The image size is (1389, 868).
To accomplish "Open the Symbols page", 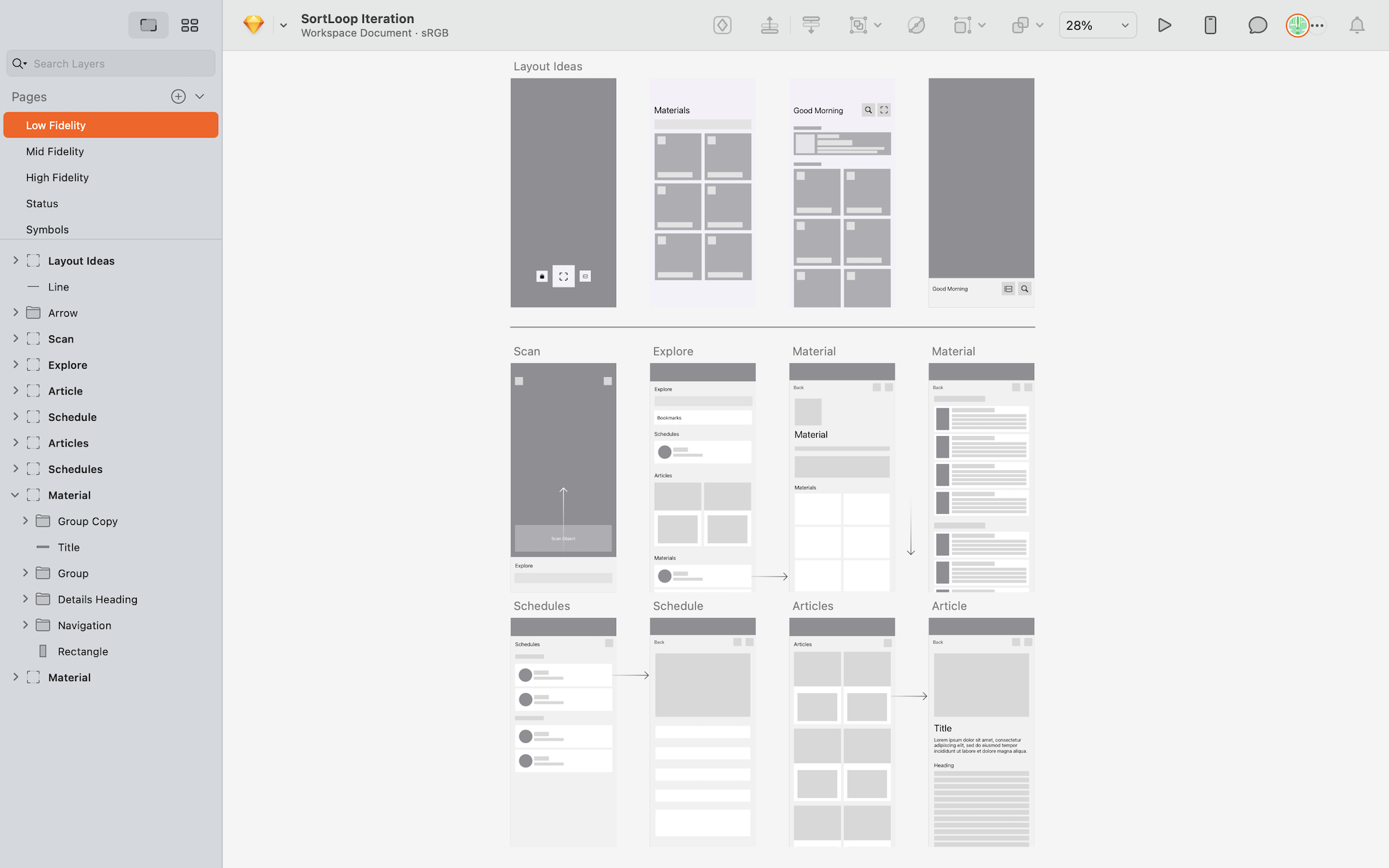I will point(47,230).
